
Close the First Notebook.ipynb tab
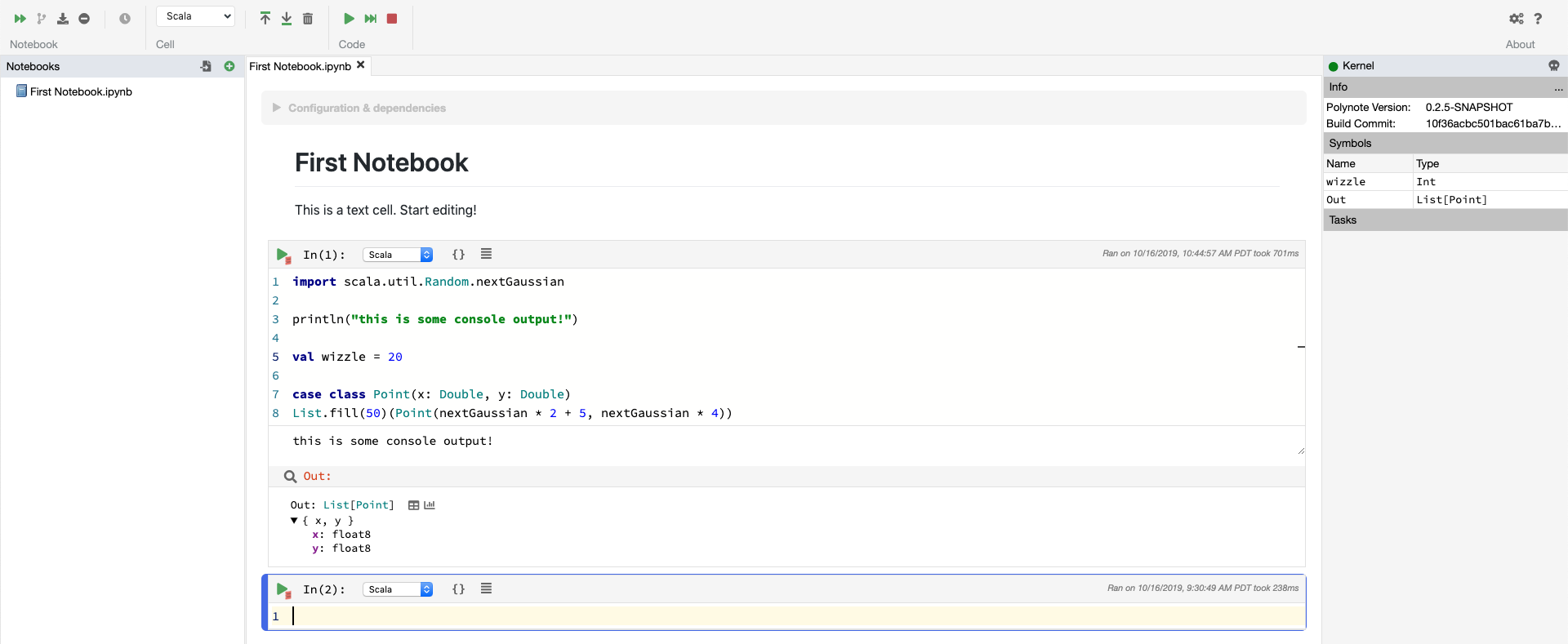point(360,64)
